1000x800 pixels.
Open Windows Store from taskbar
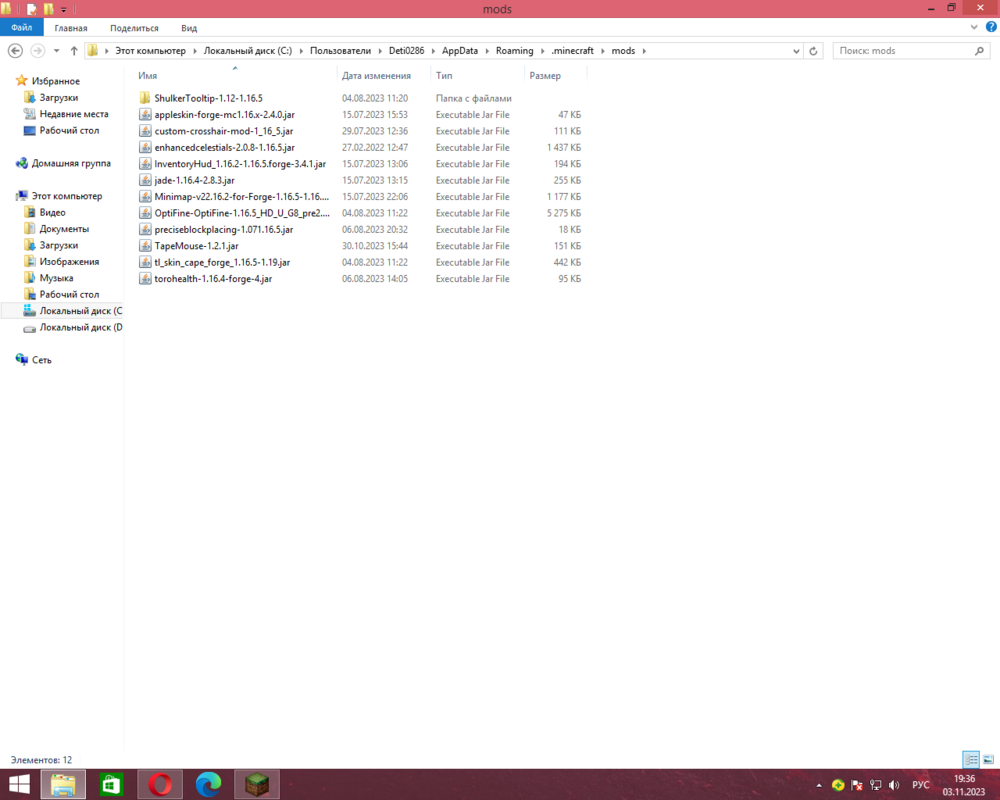112,784
